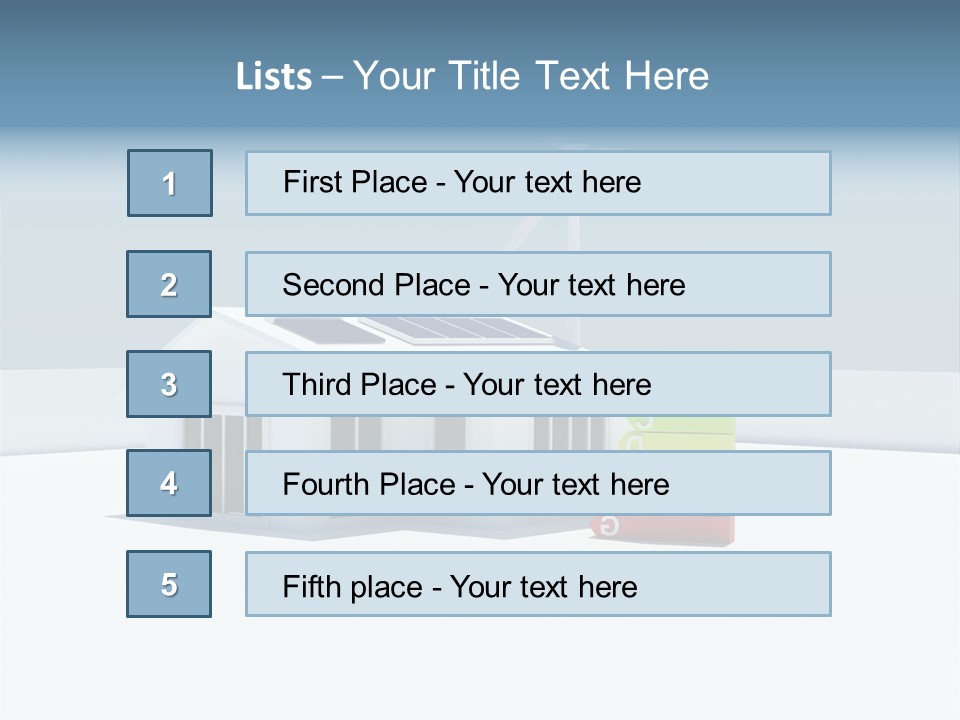This screenshot has width=960, height=720.
Task: Click 'Fourth Place' words in fourth row
Action: point(367,485)
